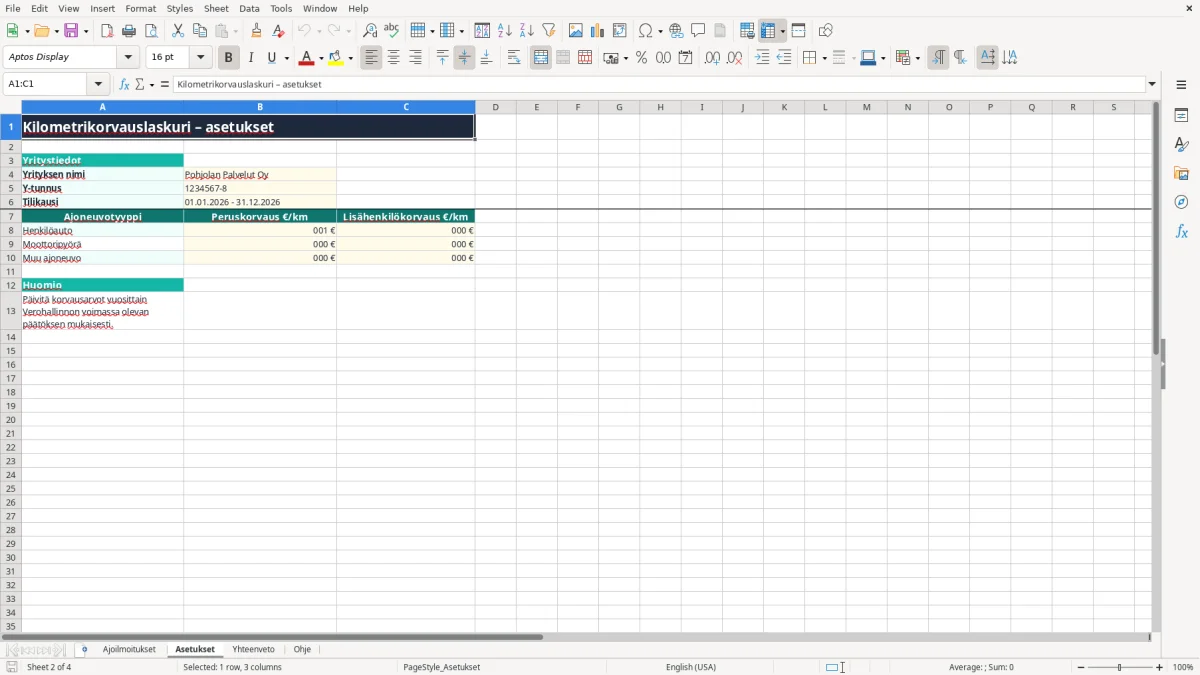Open the Borders dropdown arrow
The height and width of the screenshot is (675, 1200).
(823, 58)
